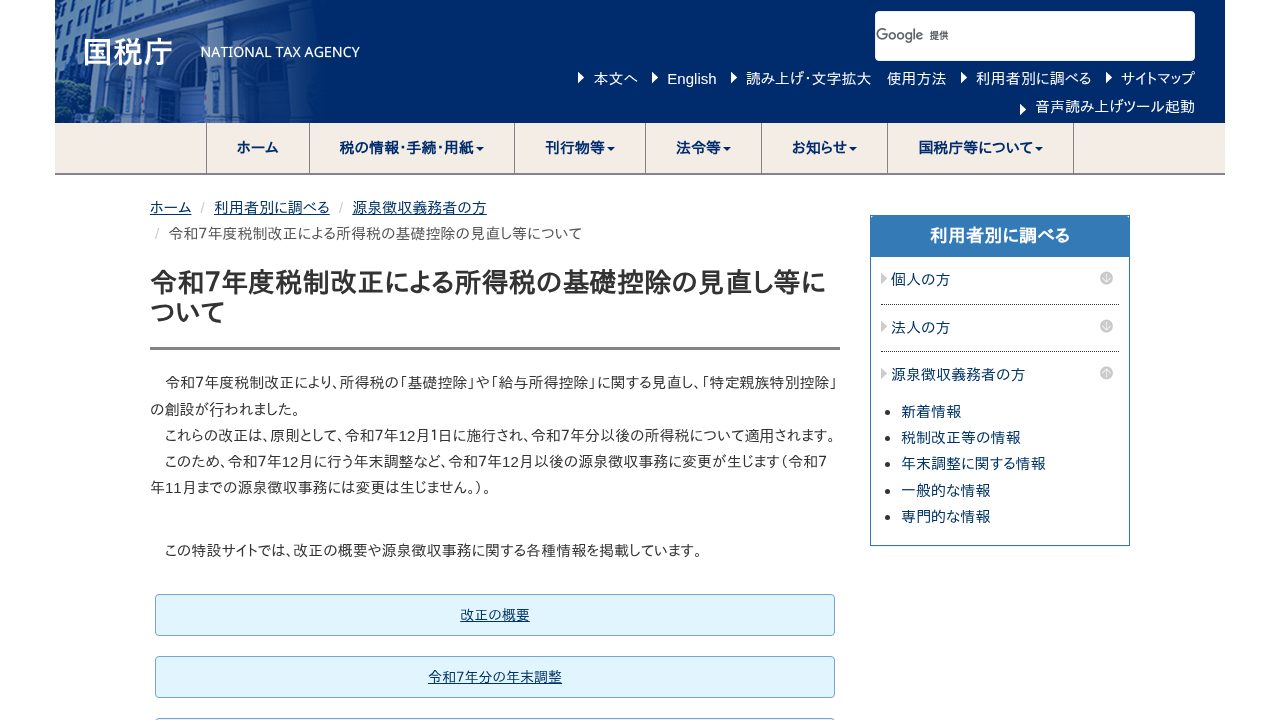Launch 音声読み上げツール起動
This screenshot has height=720, width=1280.
[x=1115, y=107]
